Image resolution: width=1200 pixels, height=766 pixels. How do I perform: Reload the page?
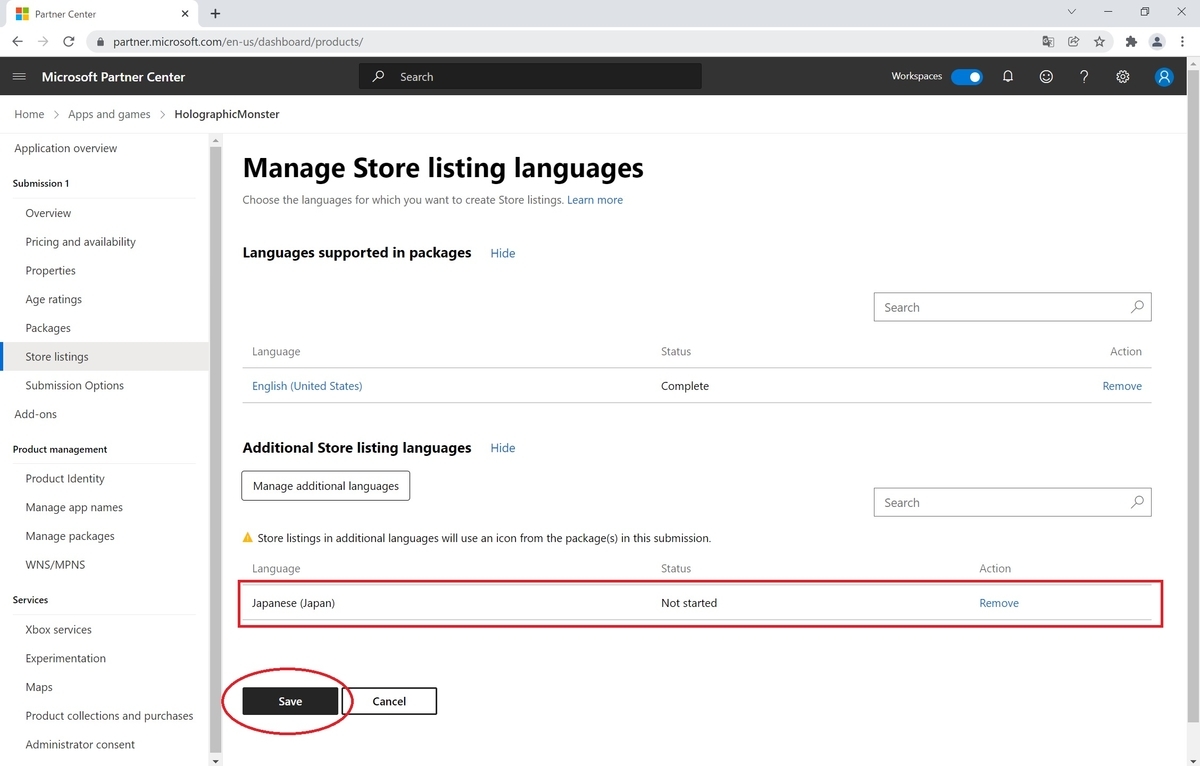(x=69, y=42)
